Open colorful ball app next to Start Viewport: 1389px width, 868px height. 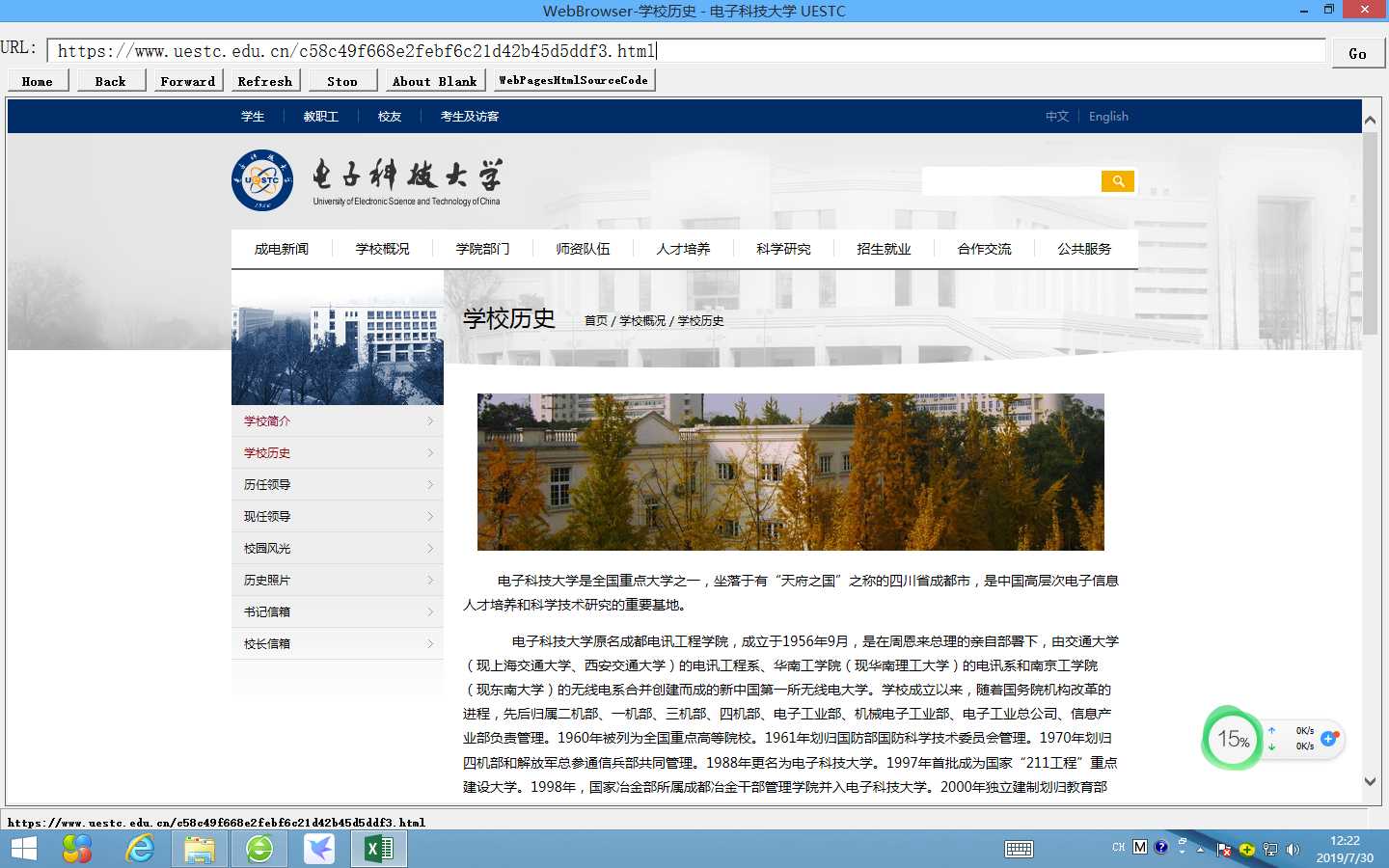[77, 849]
